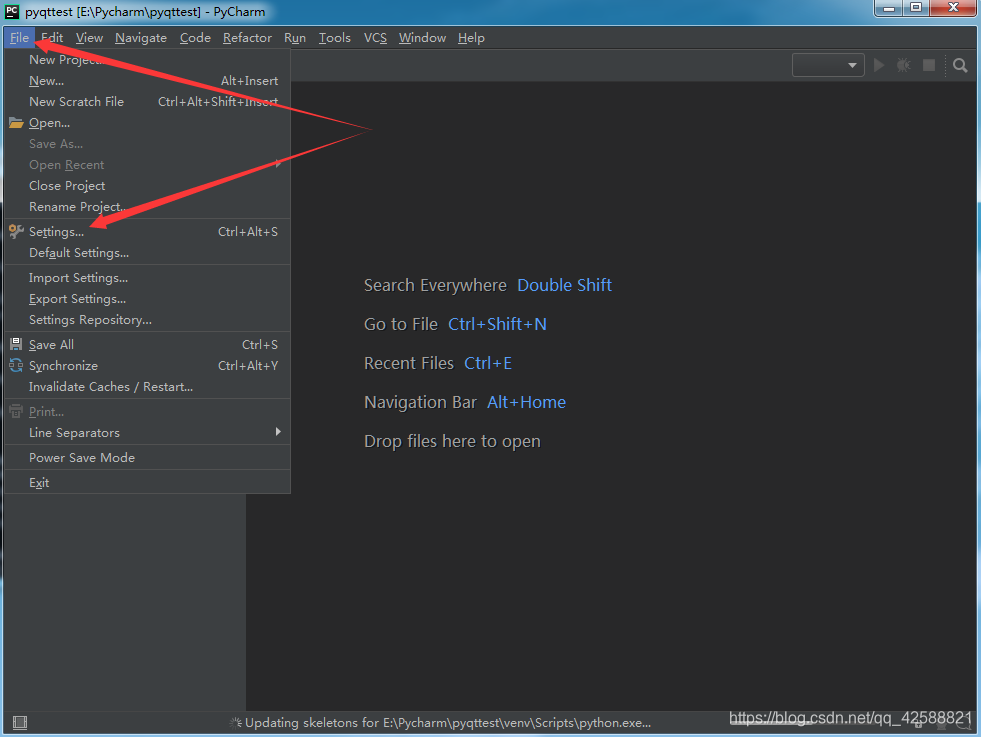Choose Exit from File menu
Viewport: 981px width, 737px height.
pos(148,482)
